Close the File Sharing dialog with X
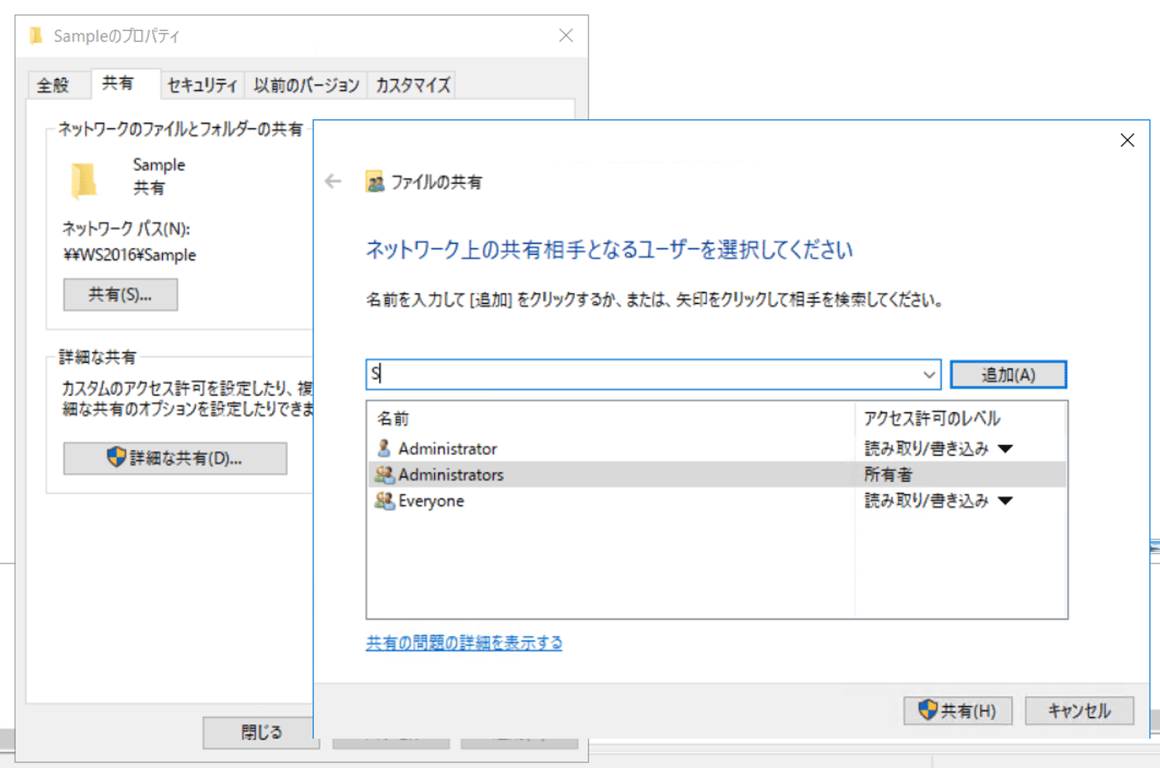The width and height of the screenshot is (1160, 768). tap(1127, 140)
